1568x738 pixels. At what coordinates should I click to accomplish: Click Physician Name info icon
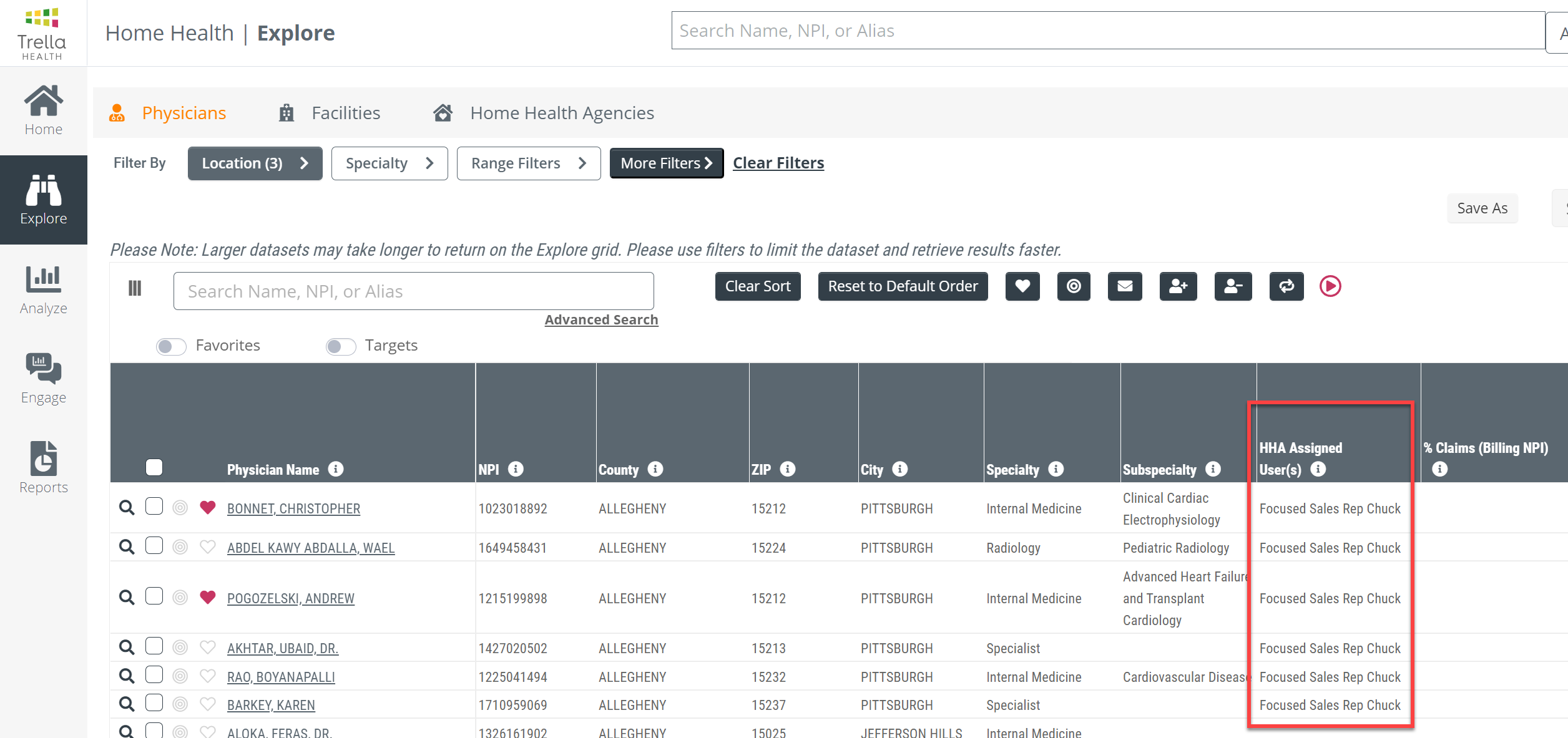336,469
